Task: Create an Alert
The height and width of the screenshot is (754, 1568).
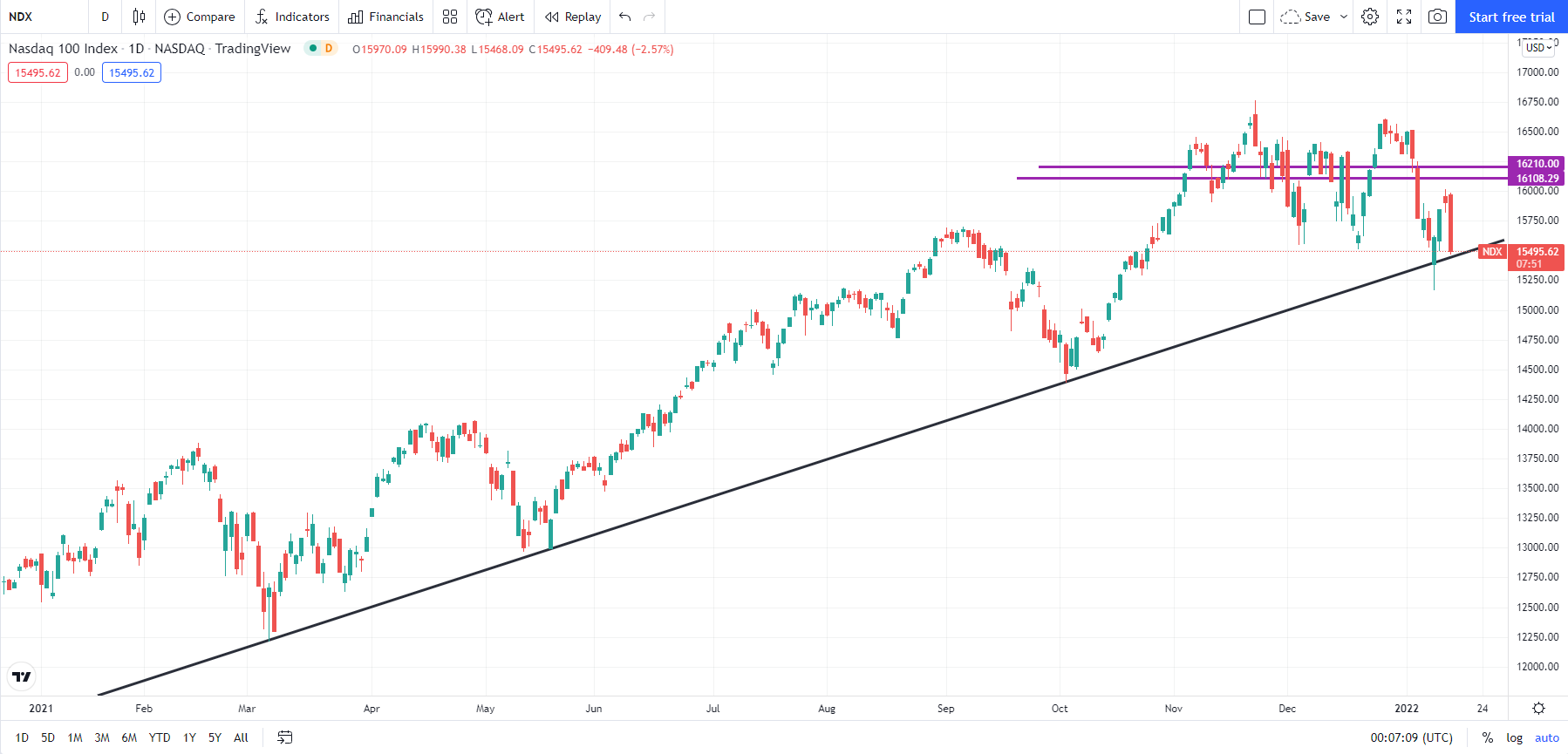Action: (500, 17)
